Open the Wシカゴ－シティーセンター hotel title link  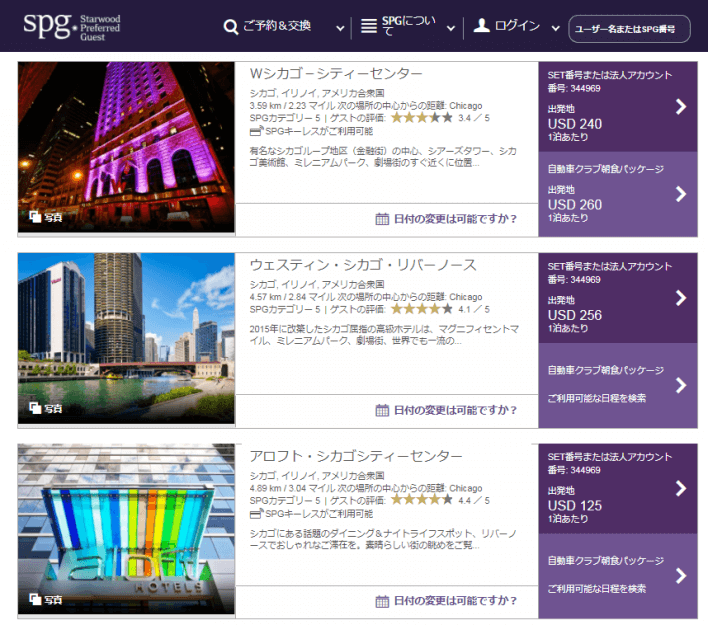tap(336, 74)
